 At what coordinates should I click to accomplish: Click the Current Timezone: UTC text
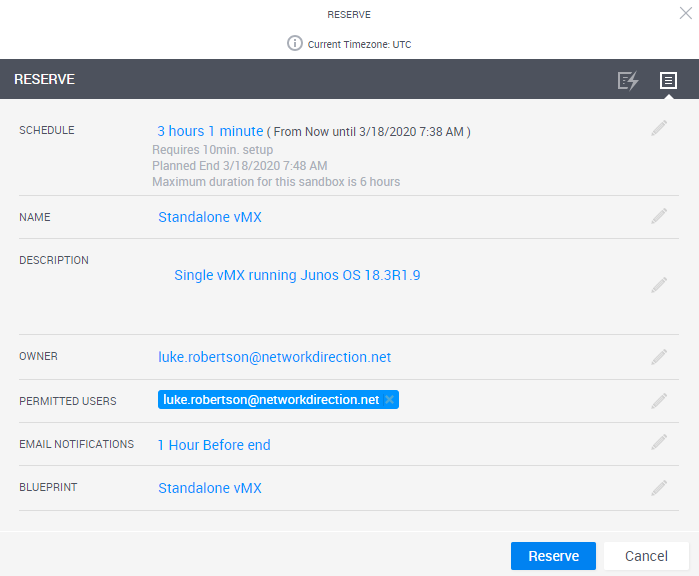(359, 45)
